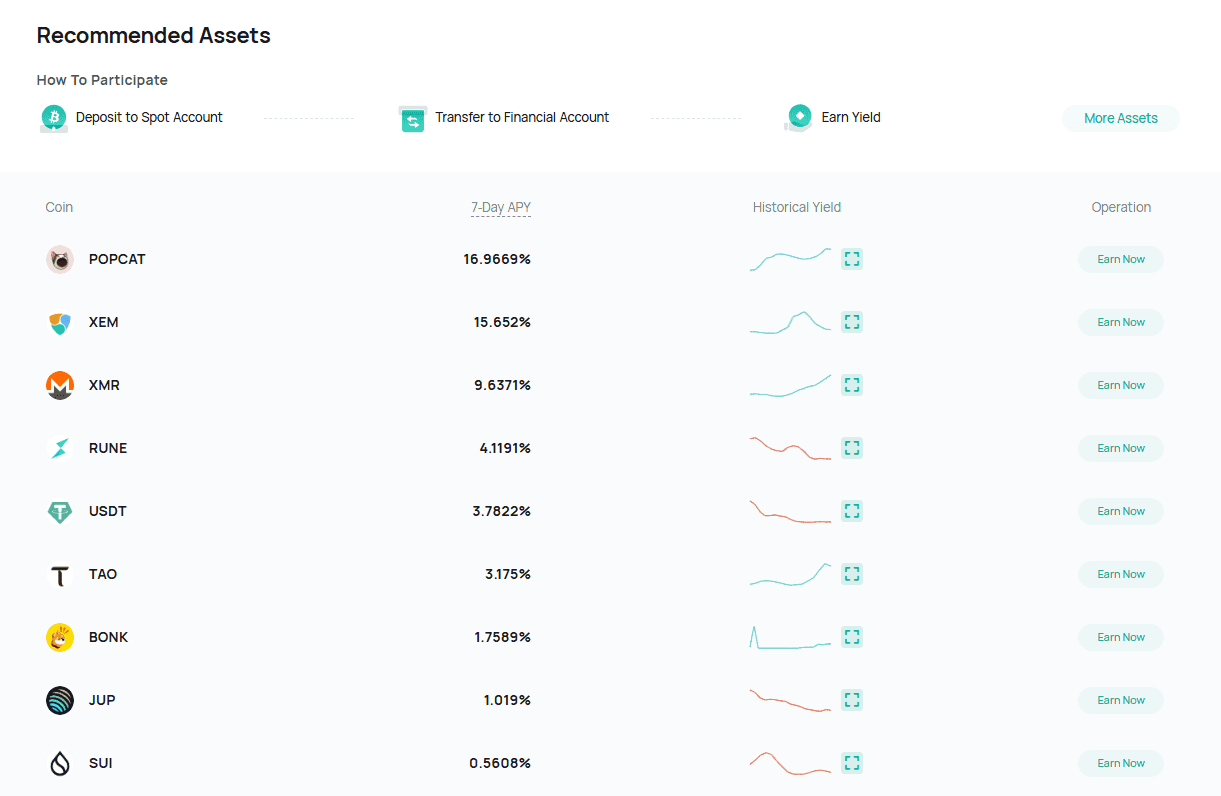Click the Earn Yield icon
The image size is (1221, 796).
click(799, 117)
